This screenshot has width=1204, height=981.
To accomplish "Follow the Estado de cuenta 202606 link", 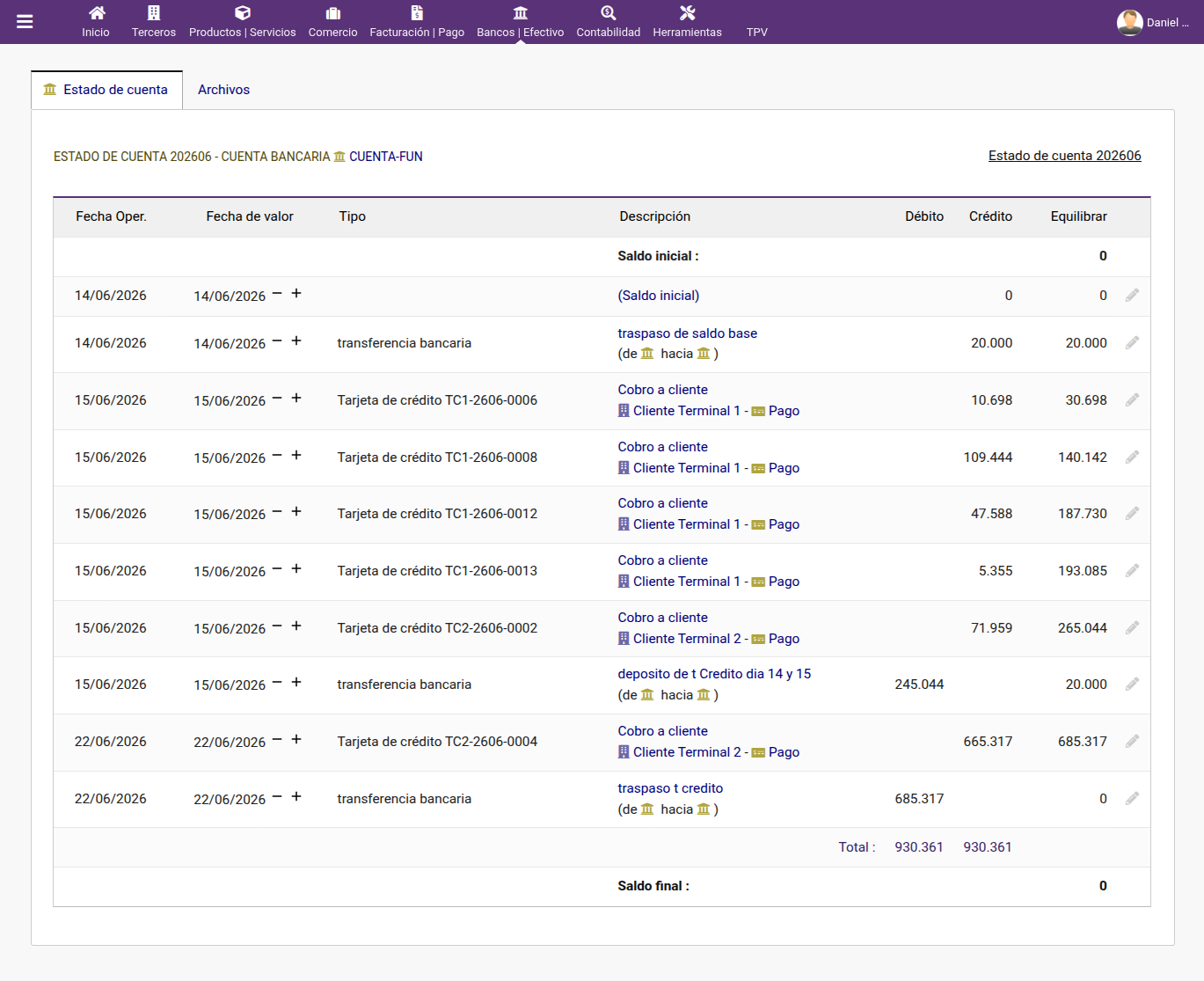I will click(1065, 156).
